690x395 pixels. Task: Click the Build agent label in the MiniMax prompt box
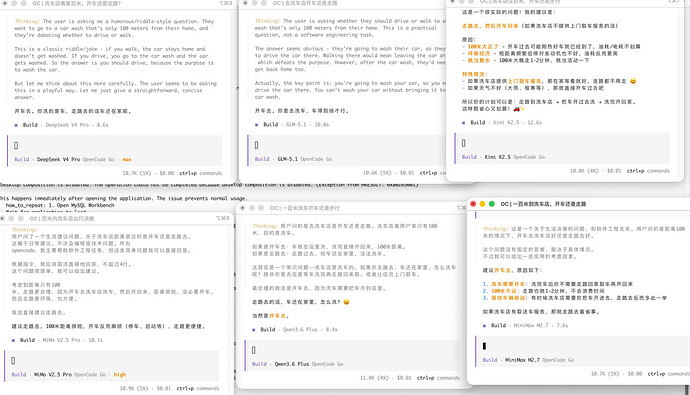490,360
